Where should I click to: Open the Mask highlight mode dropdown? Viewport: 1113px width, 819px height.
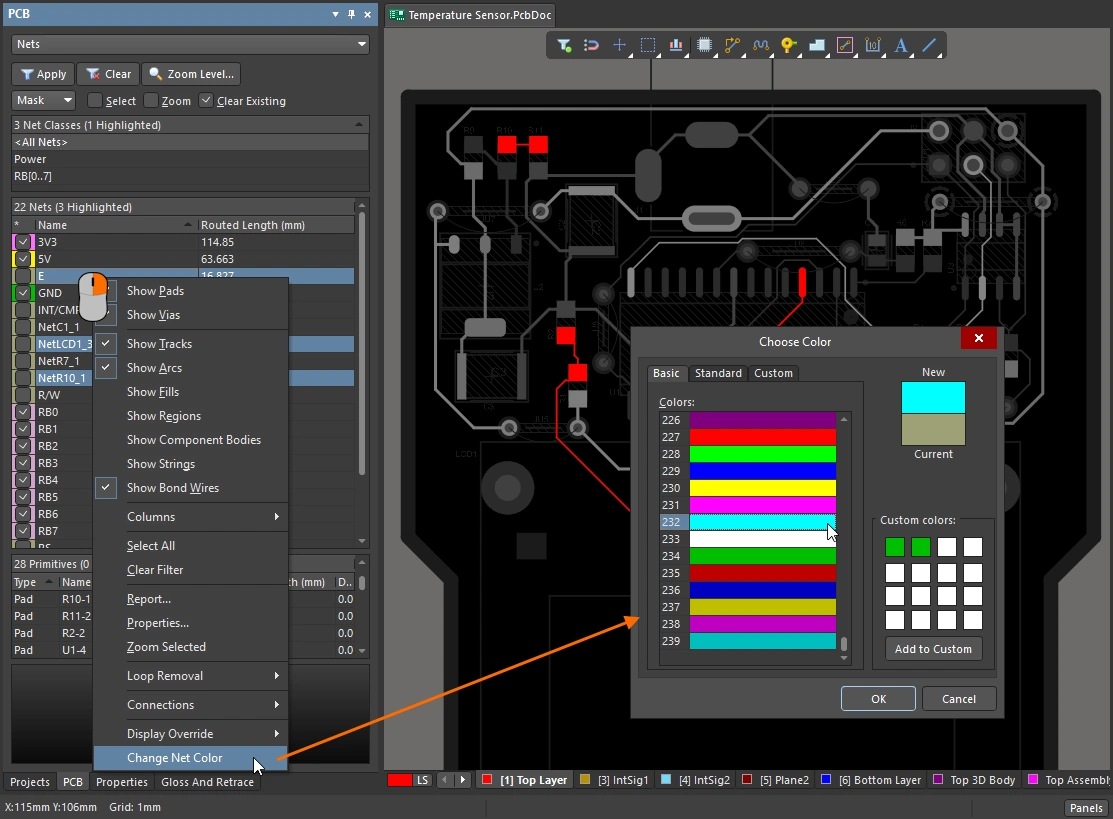[44, 100]
